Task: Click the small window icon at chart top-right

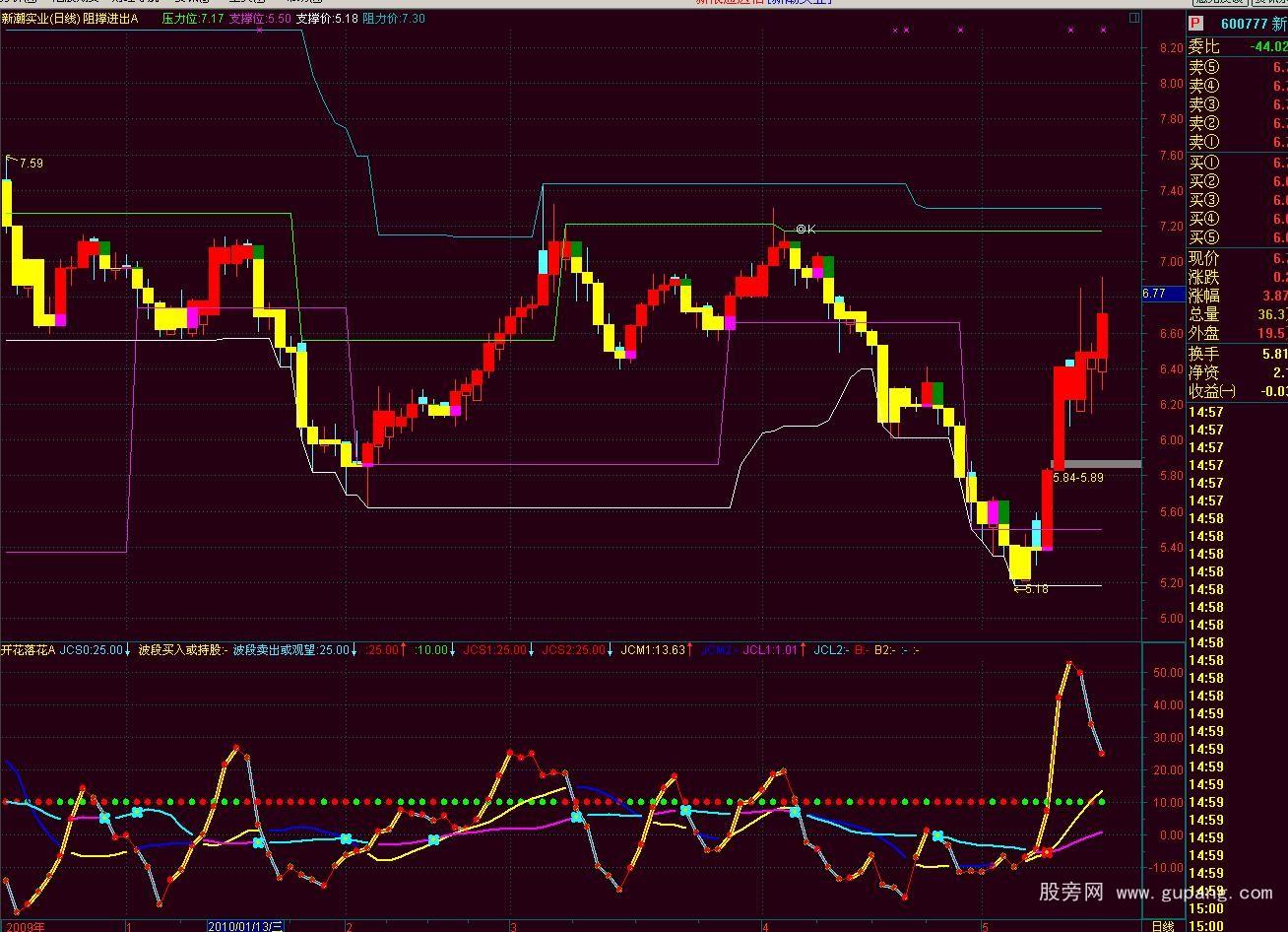Action: (x=1134, y=18)
